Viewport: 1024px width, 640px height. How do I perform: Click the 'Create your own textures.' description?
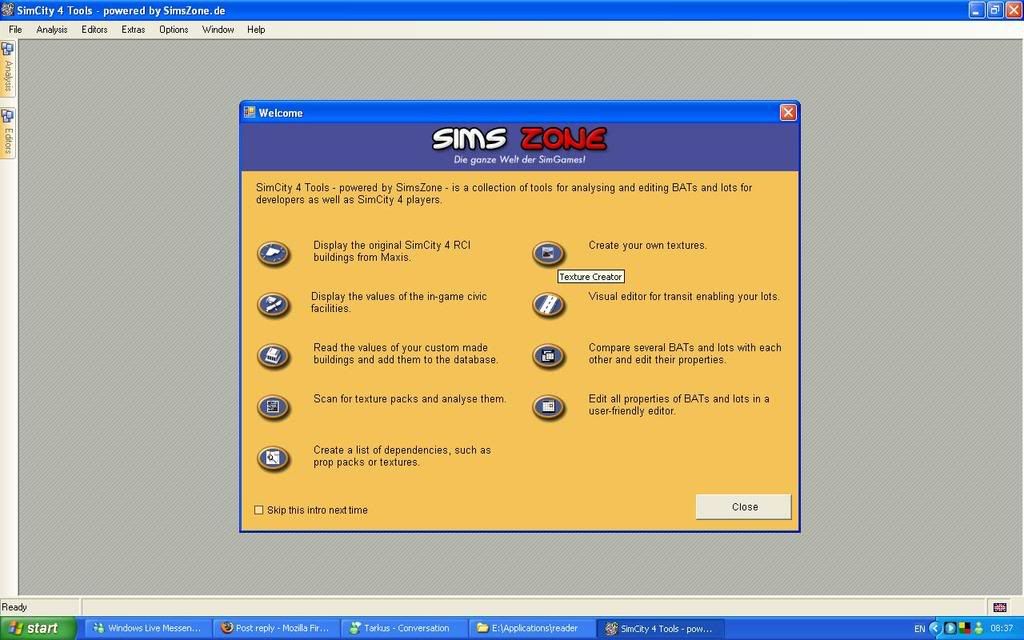pos(647,246)
